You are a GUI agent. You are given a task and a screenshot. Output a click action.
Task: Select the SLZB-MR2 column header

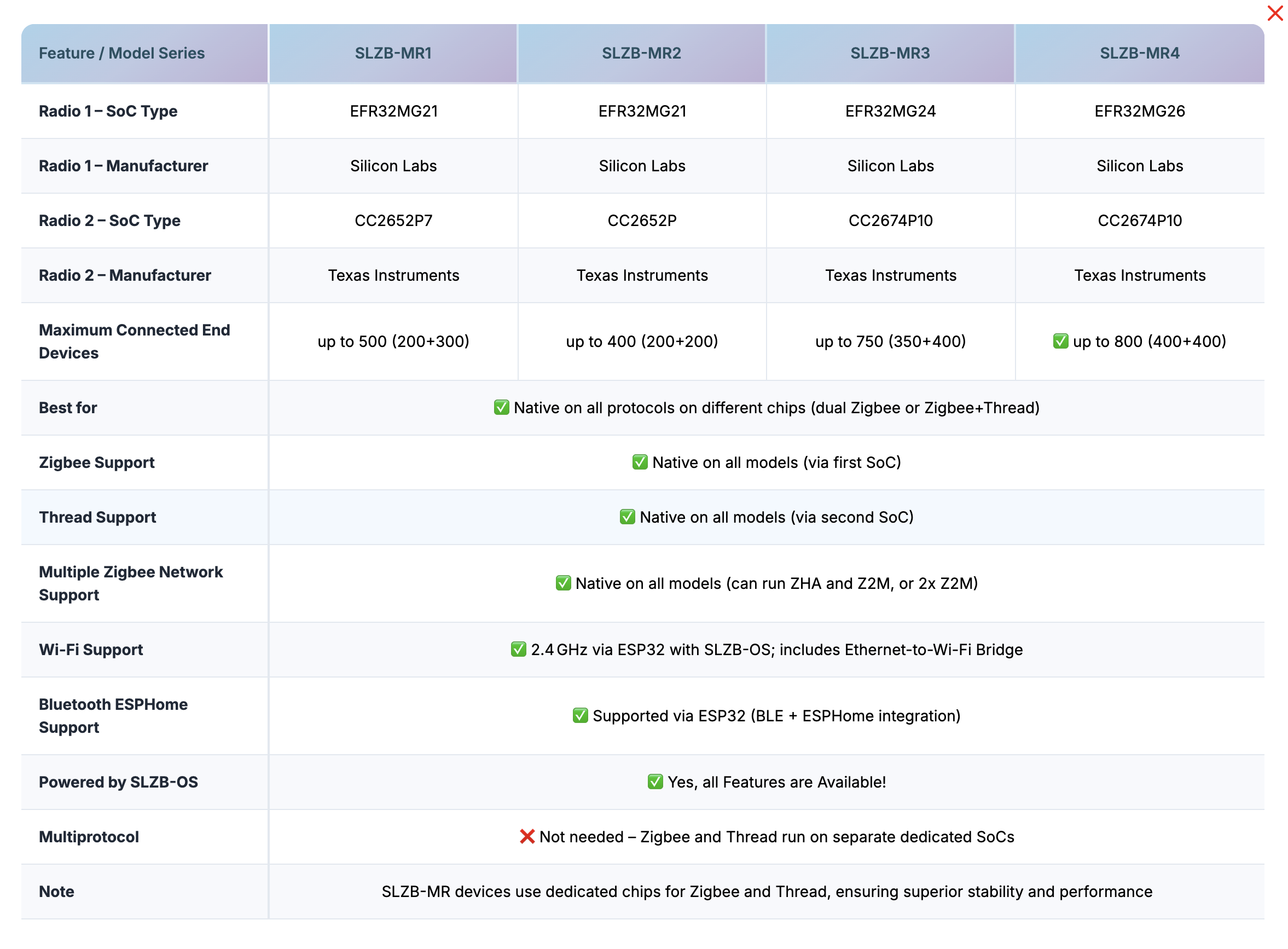(641, 54)
